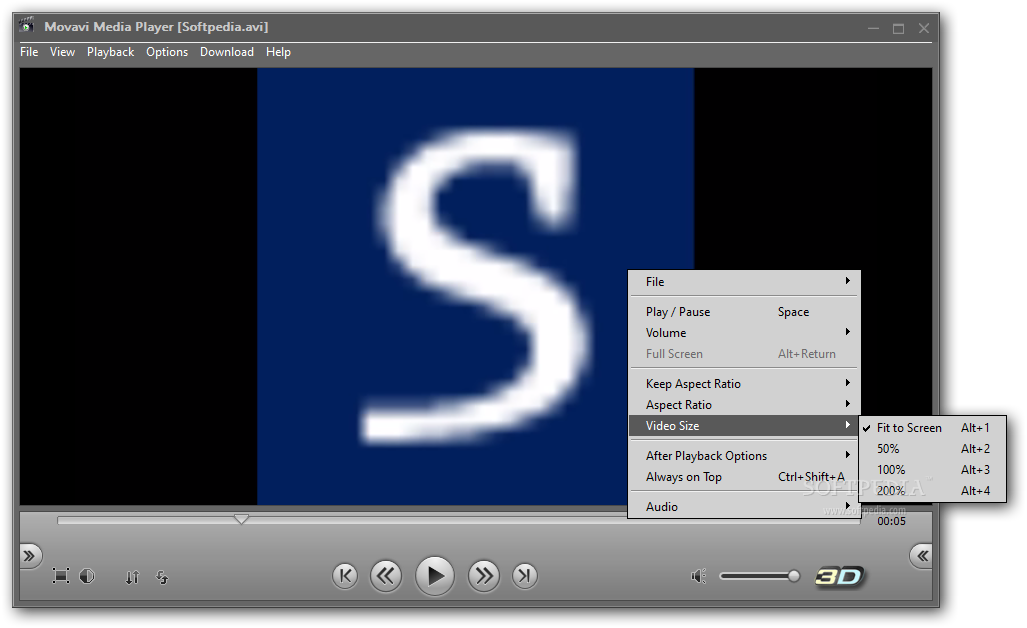Expand left side panel with double-arrow button

coord(29,557)
